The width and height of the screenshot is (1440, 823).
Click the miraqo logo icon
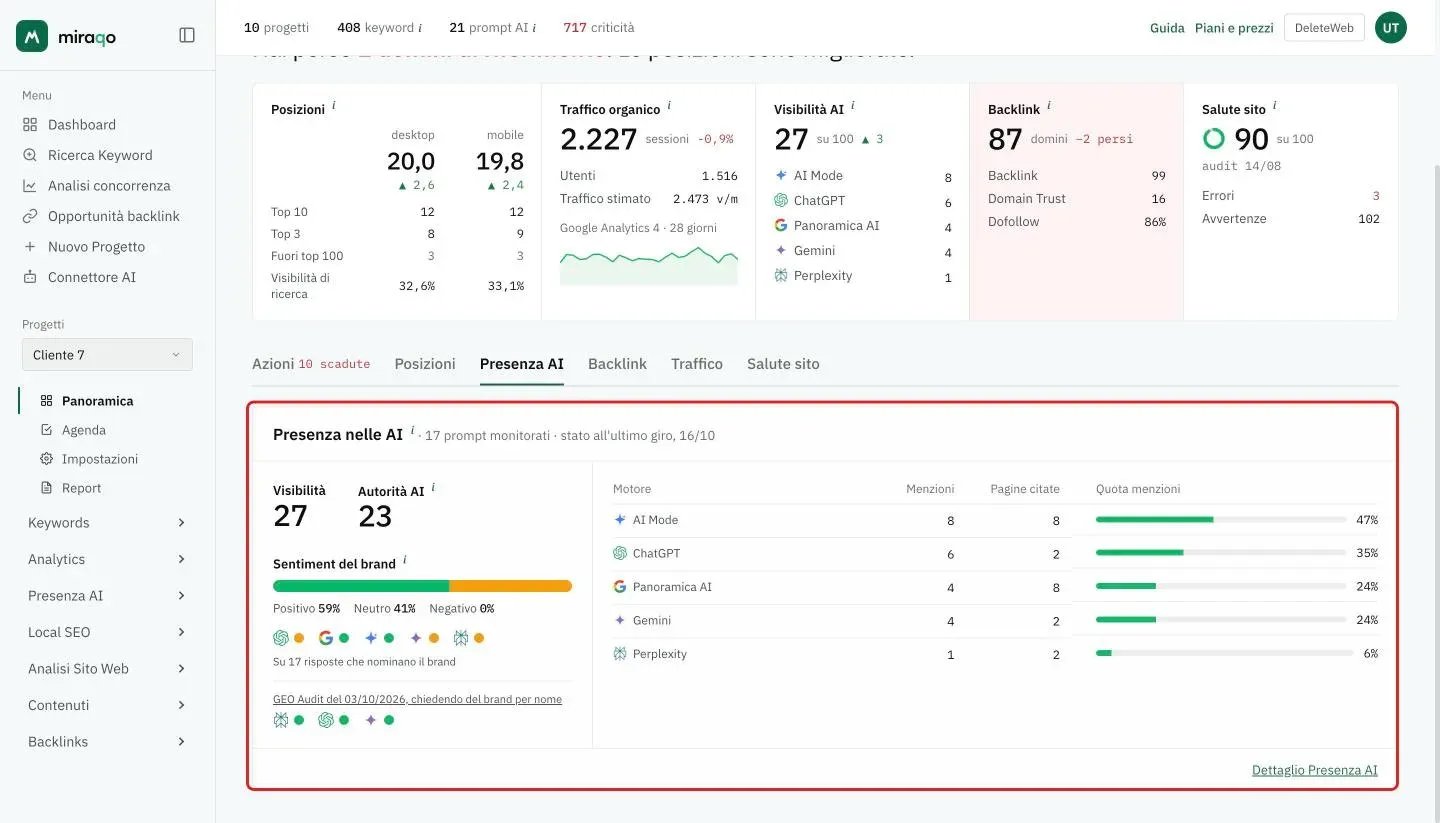pos(32,36)
